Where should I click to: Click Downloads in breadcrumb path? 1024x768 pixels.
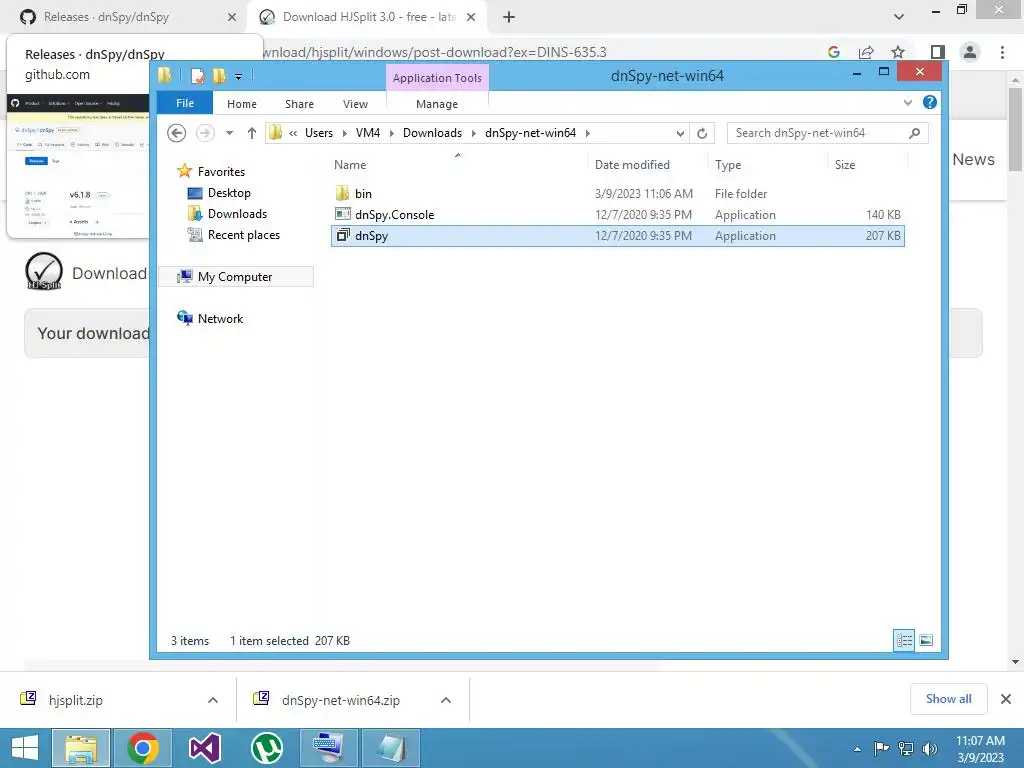pyautogui.click(x=432, y=133)
